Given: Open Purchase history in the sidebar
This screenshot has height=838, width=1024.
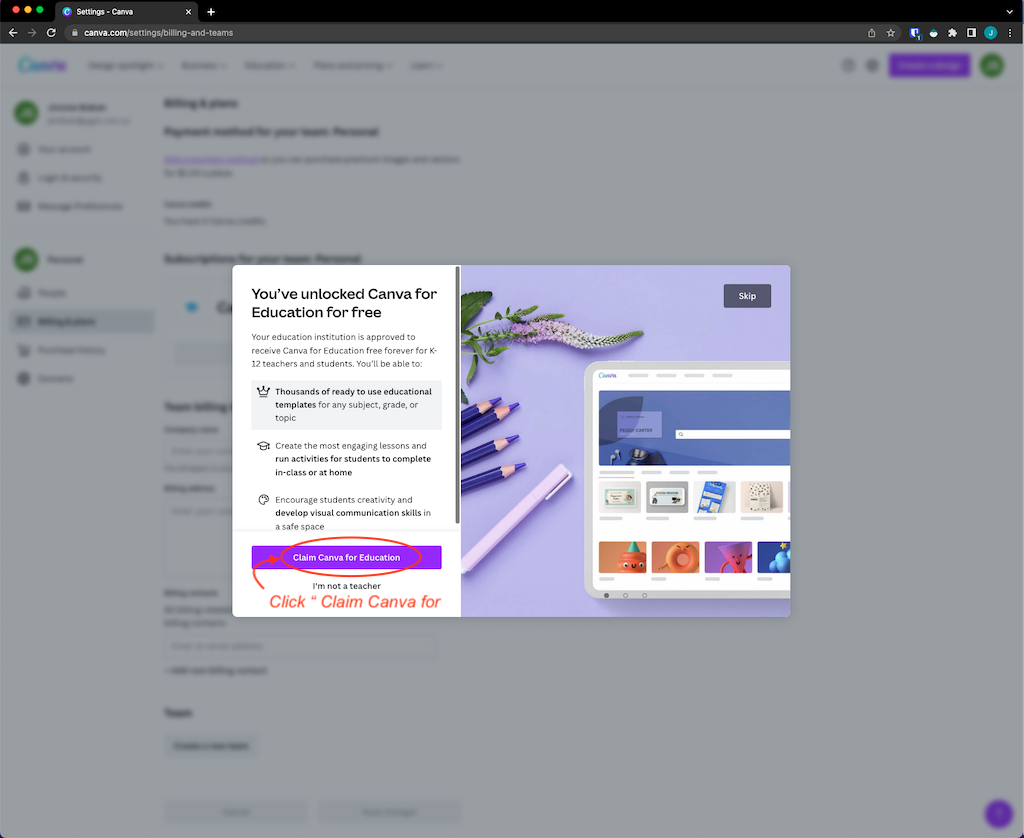Looking at the screenshot, I should pos(82,350).
